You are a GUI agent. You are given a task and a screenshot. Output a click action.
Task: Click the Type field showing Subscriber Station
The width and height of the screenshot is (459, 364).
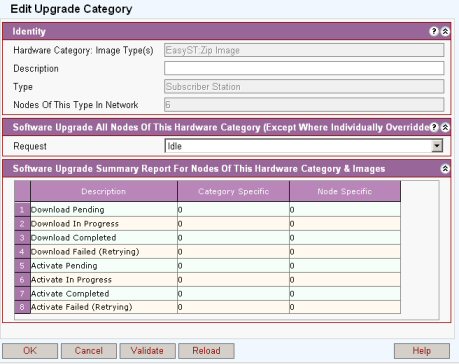pos(304,86)
